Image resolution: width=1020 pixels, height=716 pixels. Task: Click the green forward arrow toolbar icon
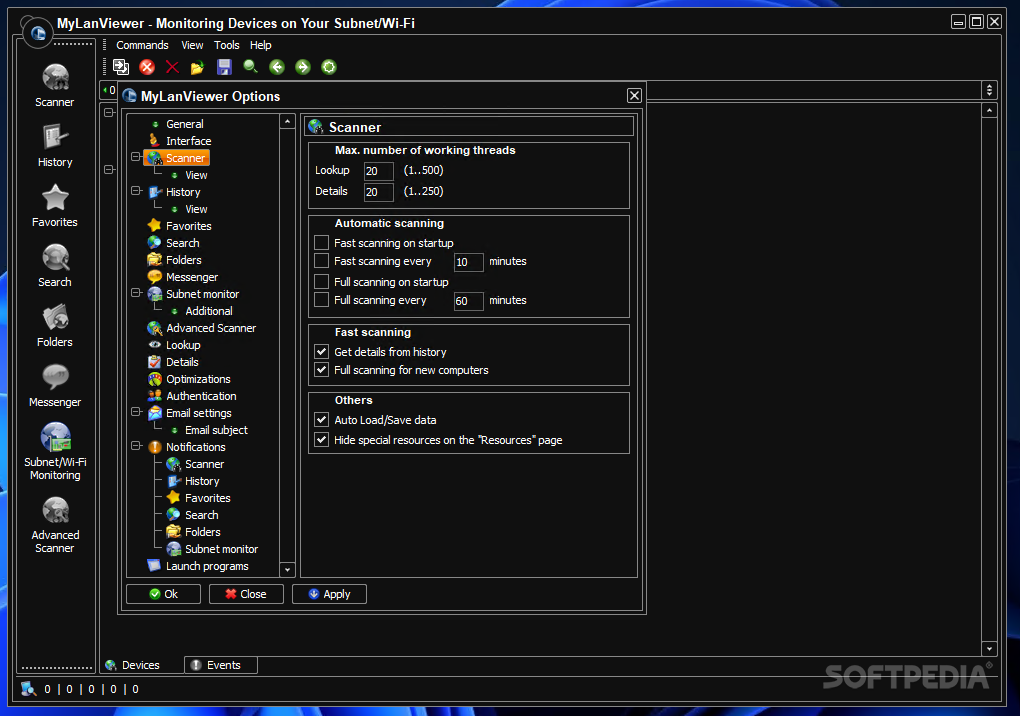[303, 67]
